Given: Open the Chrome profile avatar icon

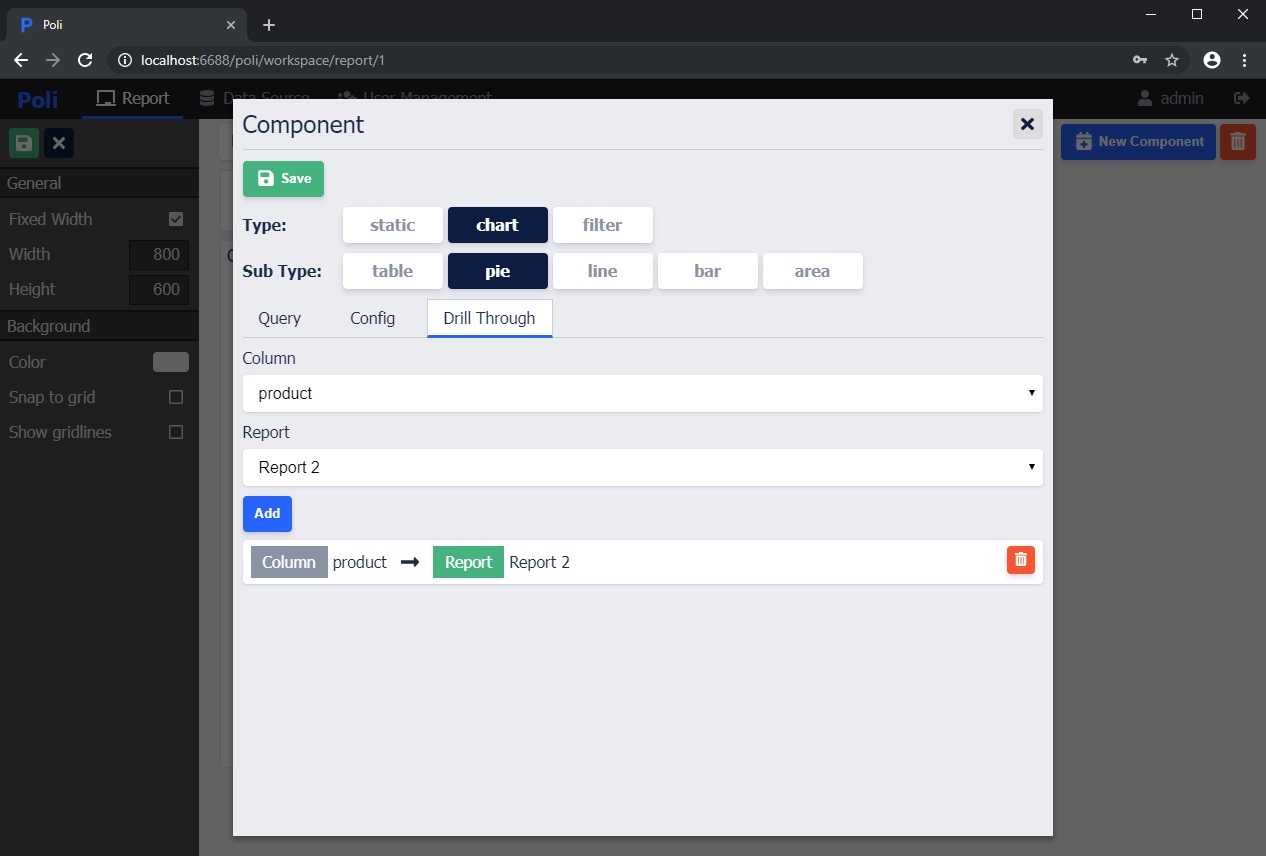Looking at the screenshot, I should 1212,60.
